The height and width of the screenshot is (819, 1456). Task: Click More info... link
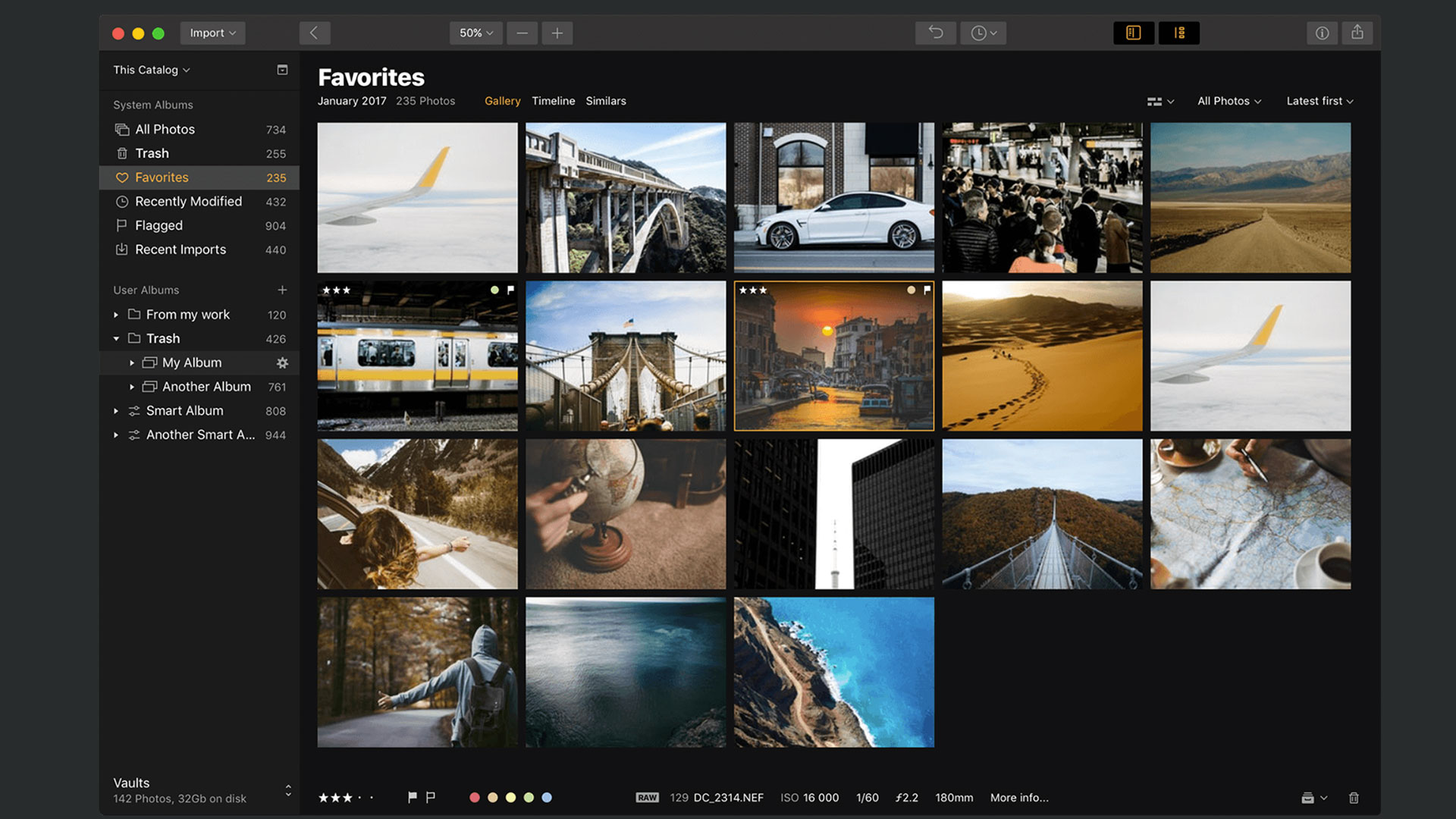pos(1019,798)
